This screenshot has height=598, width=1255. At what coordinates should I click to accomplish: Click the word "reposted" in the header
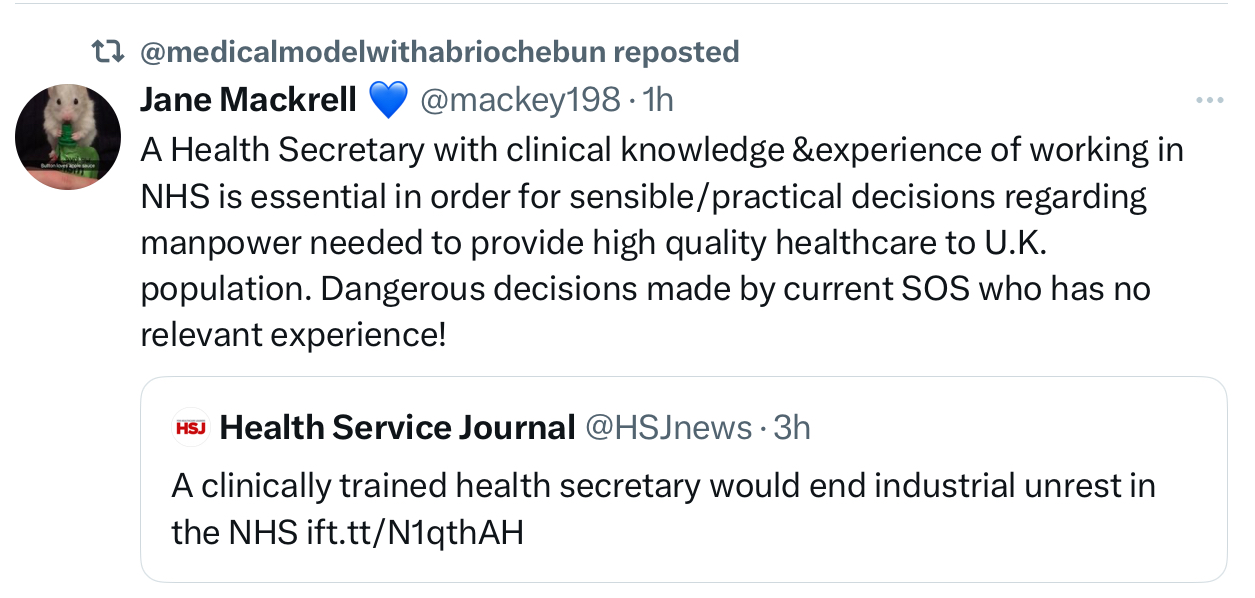tap(676, 52)
